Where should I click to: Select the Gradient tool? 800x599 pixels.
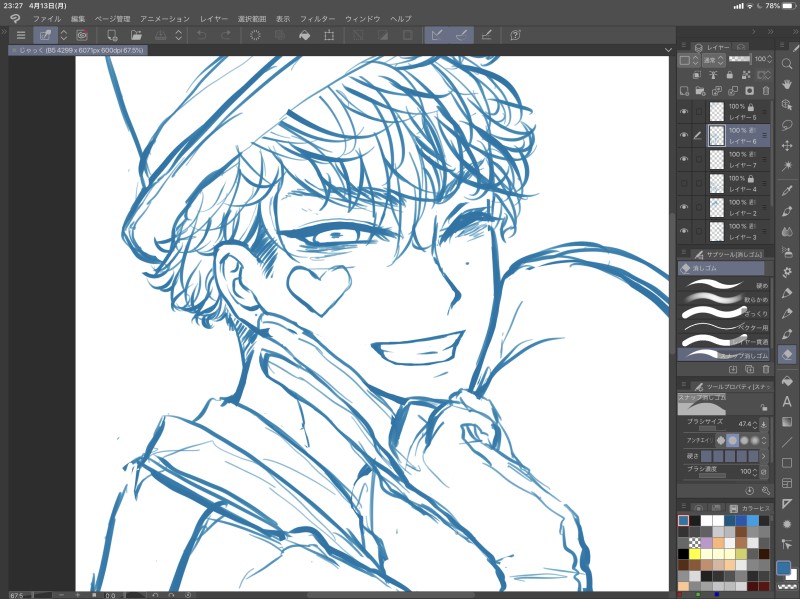787,422
